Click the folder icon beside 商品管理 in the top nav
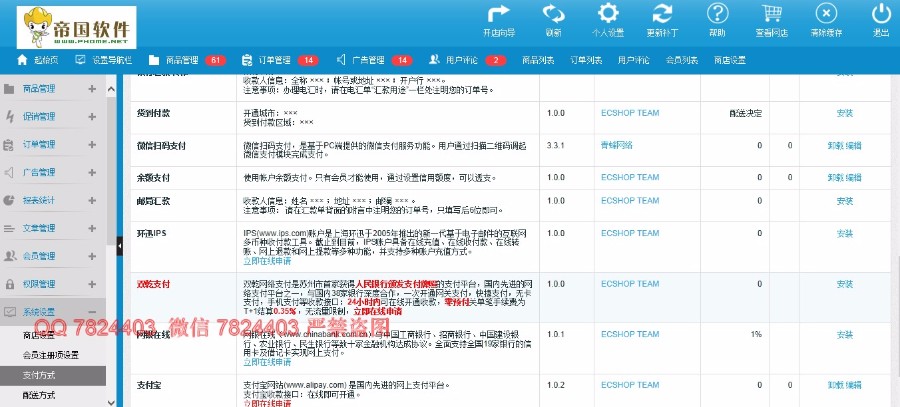Screen dimensions: 900x407 [153, 60]
